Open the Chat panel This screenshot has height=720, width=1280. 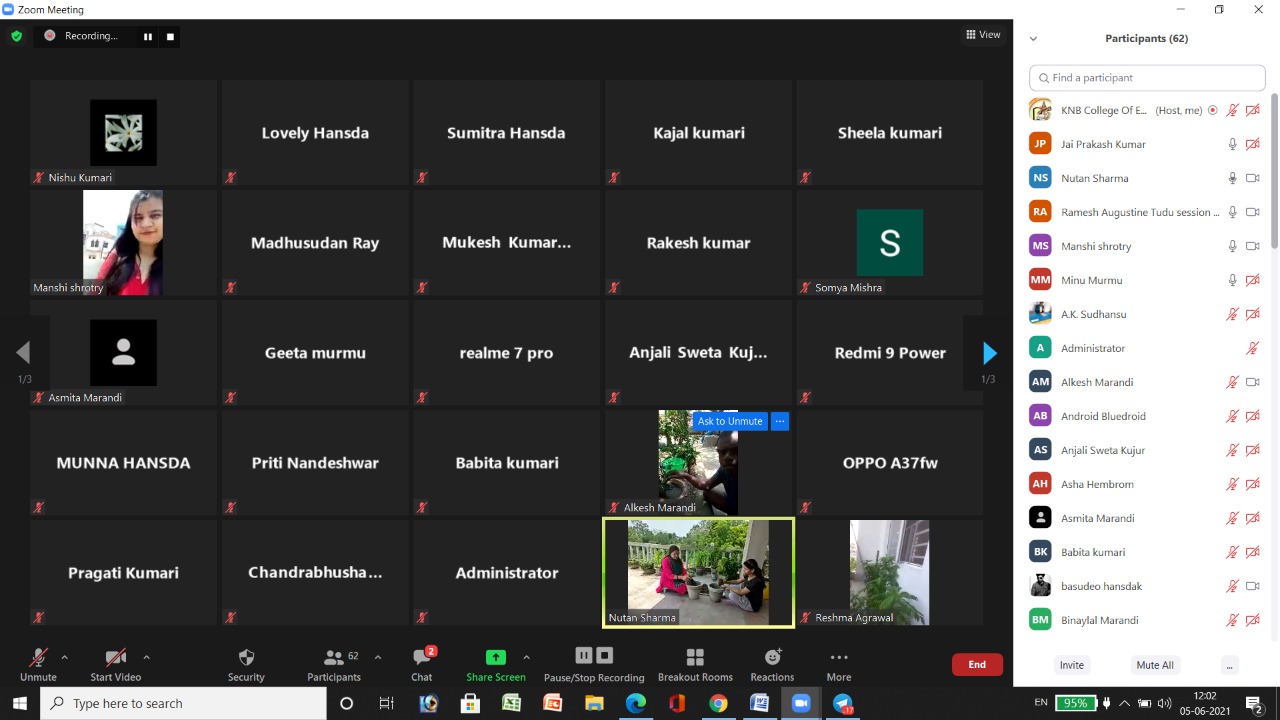coord(422,664)
